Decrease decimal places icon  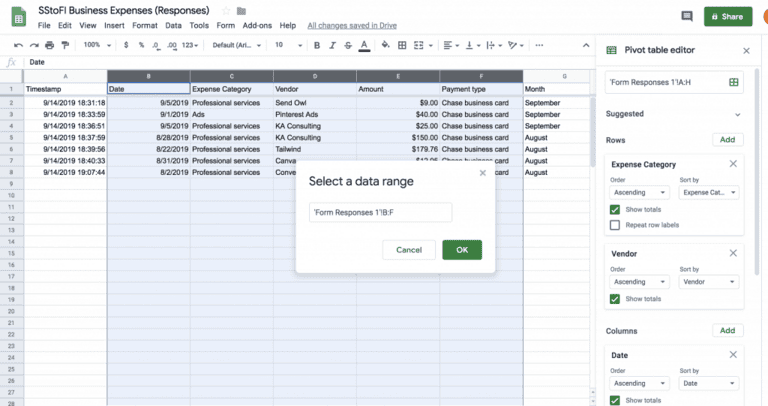(x=156, y=45)
